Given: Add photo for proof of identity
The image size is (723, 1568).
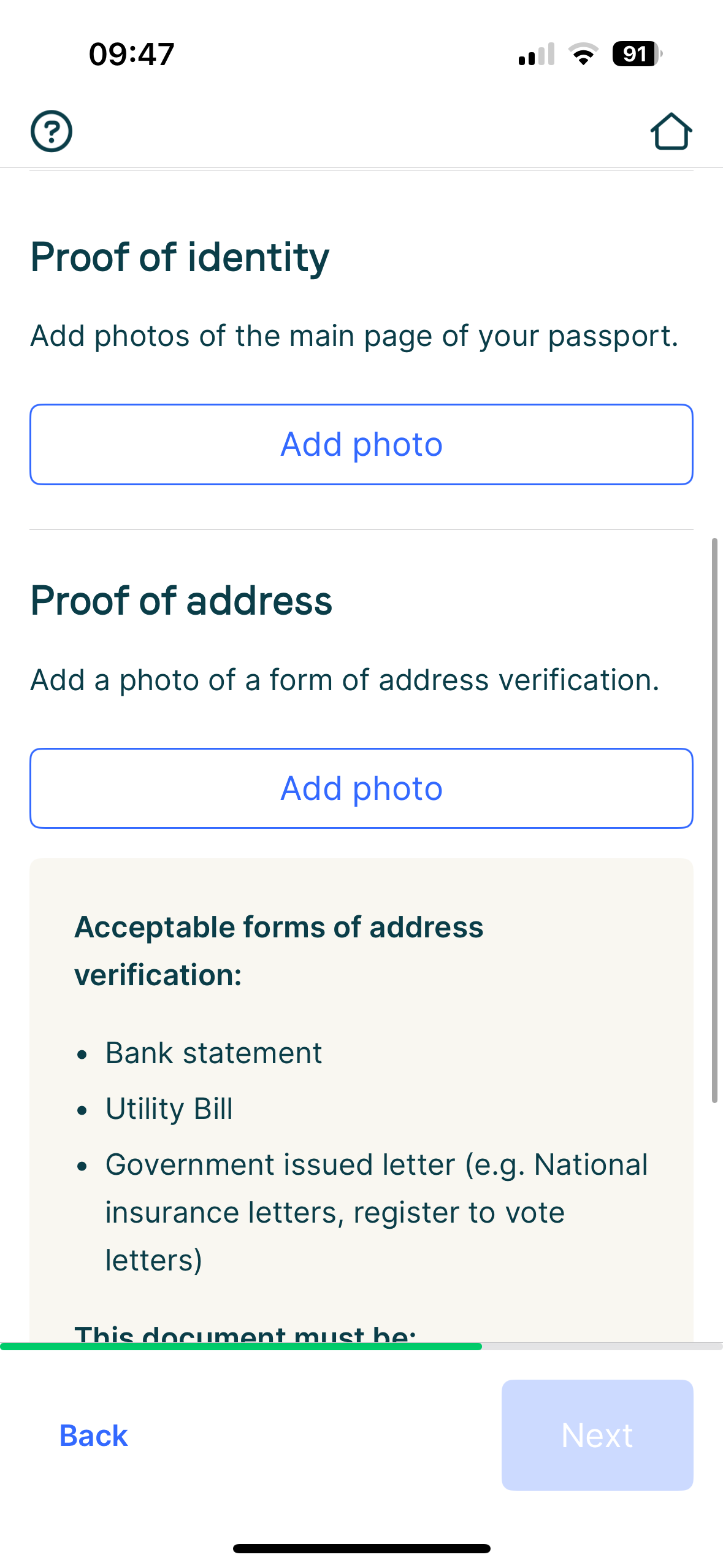Looking at the screenshot, I should point(361,444).
